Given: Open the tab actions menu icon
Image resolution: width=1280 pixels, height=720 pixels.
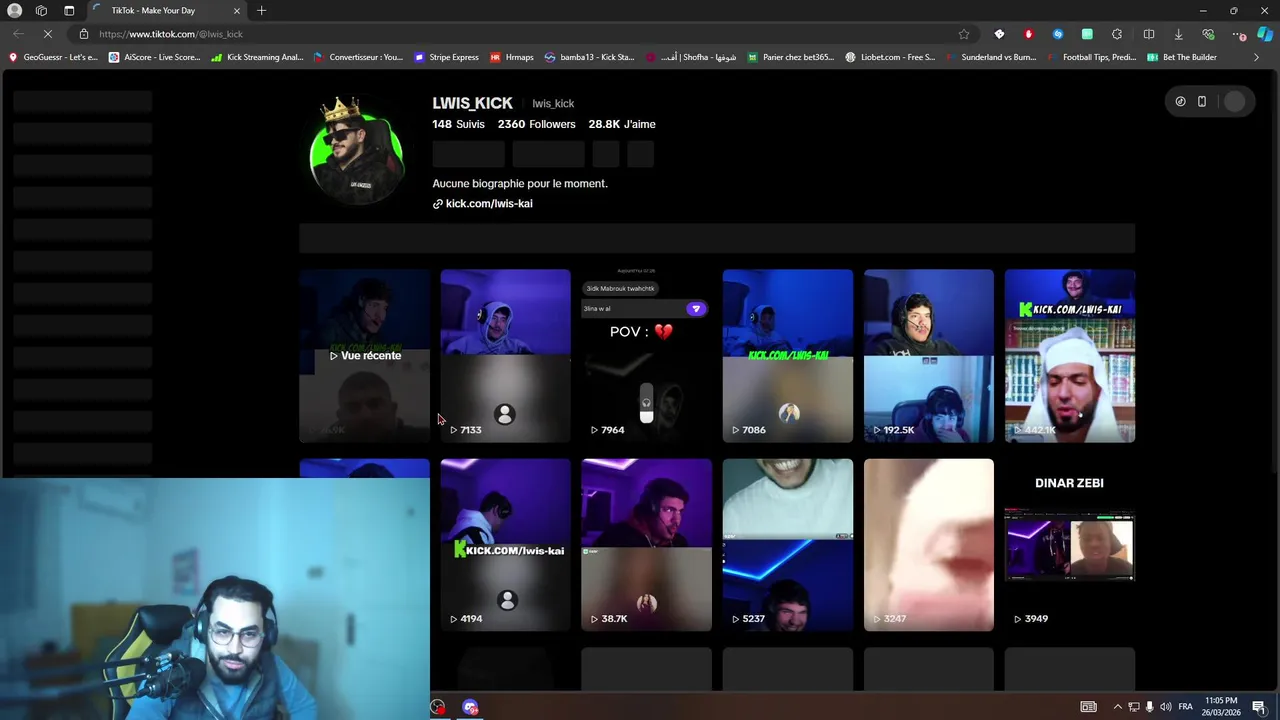Looking at the screenshot, I should coord(69,10).
